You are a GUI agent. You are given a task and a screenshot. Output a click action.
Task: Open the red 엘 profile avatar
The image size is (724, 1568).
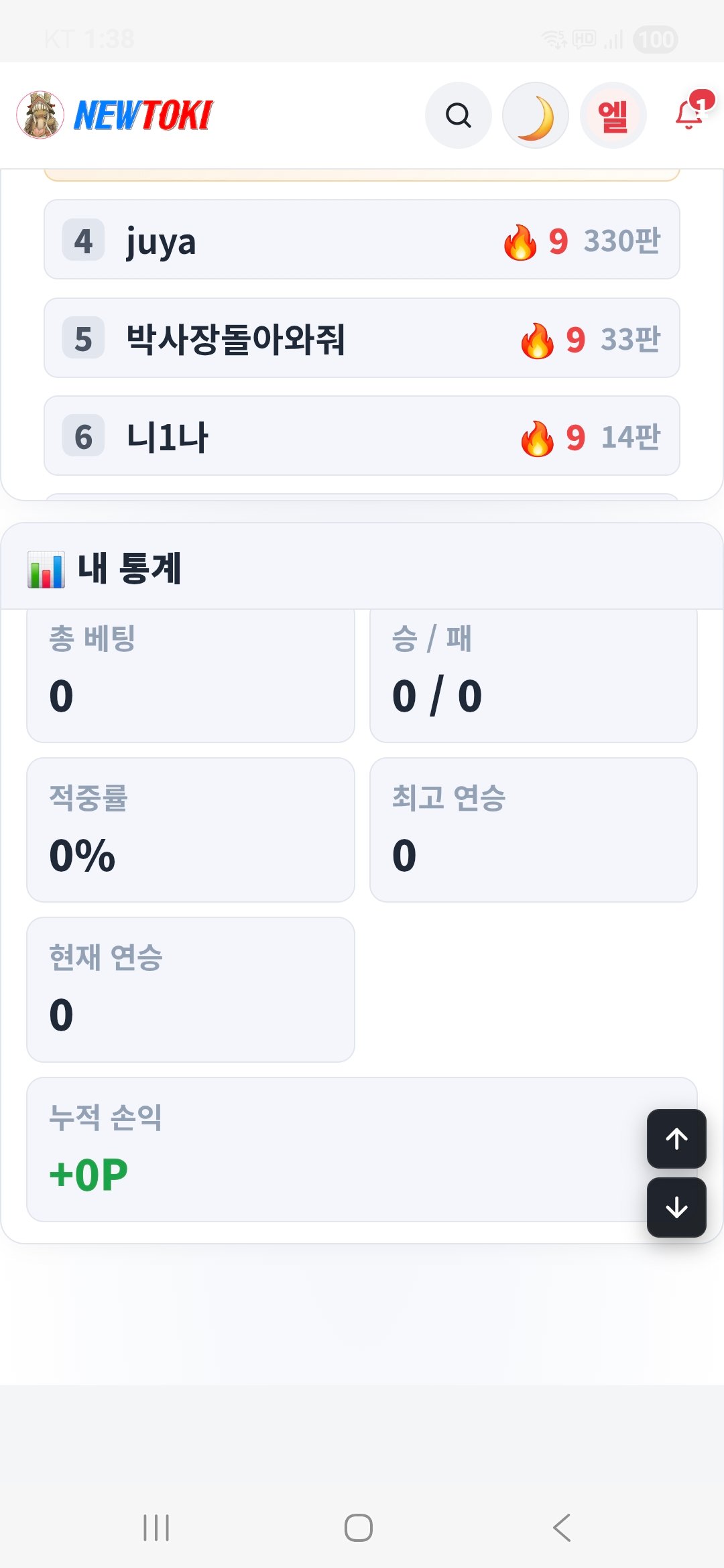(613, 115)
